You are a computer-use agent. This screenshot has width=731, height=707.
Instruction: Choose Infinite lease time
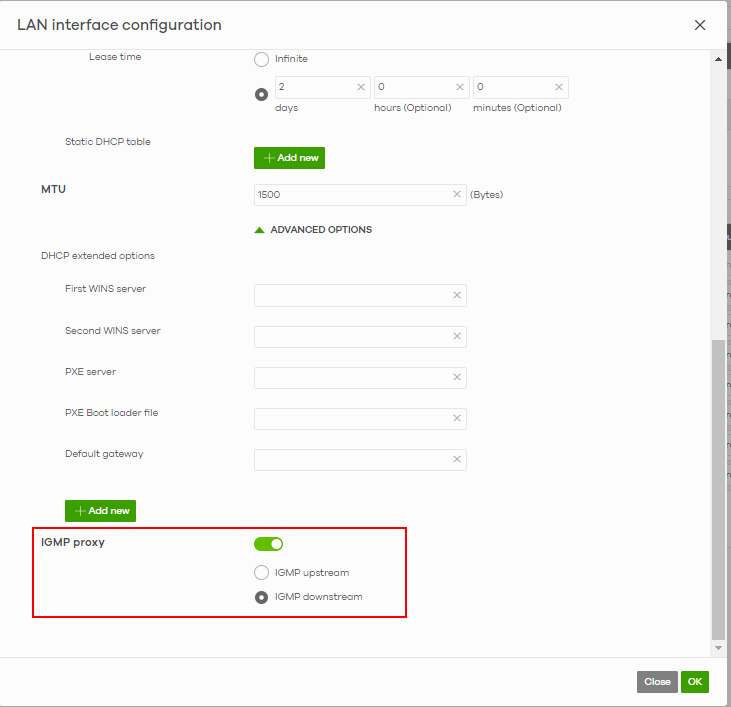[262, 59]
